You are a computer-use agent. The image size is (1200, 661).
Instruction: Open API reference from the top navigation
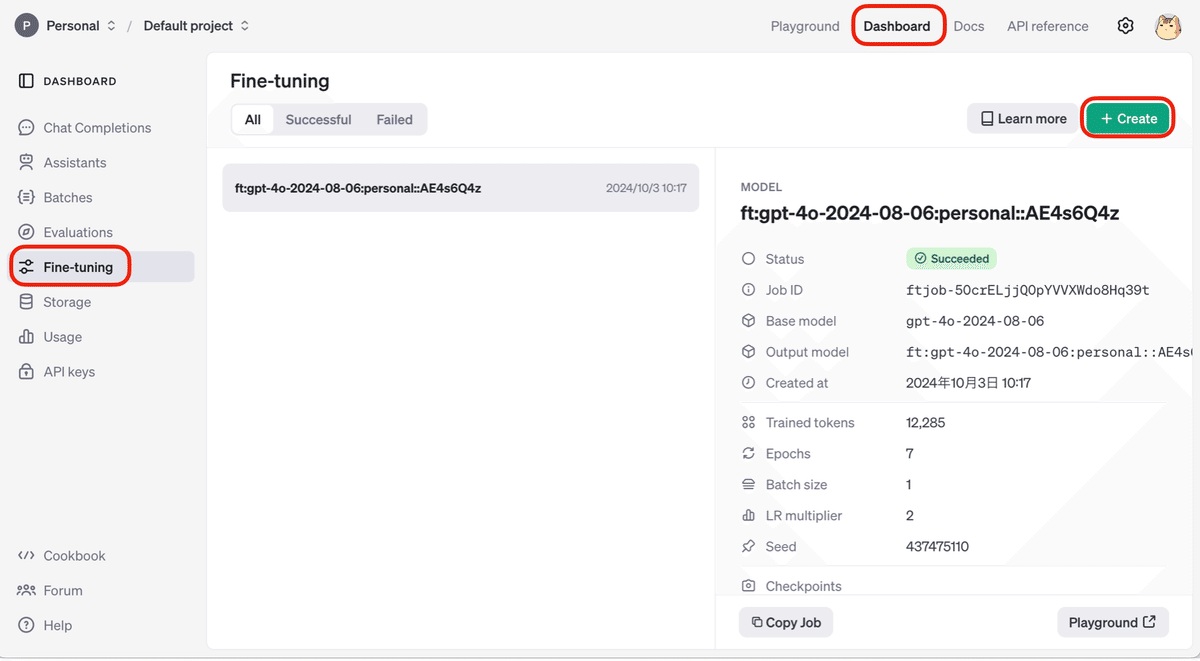(x=1047, y=26)
